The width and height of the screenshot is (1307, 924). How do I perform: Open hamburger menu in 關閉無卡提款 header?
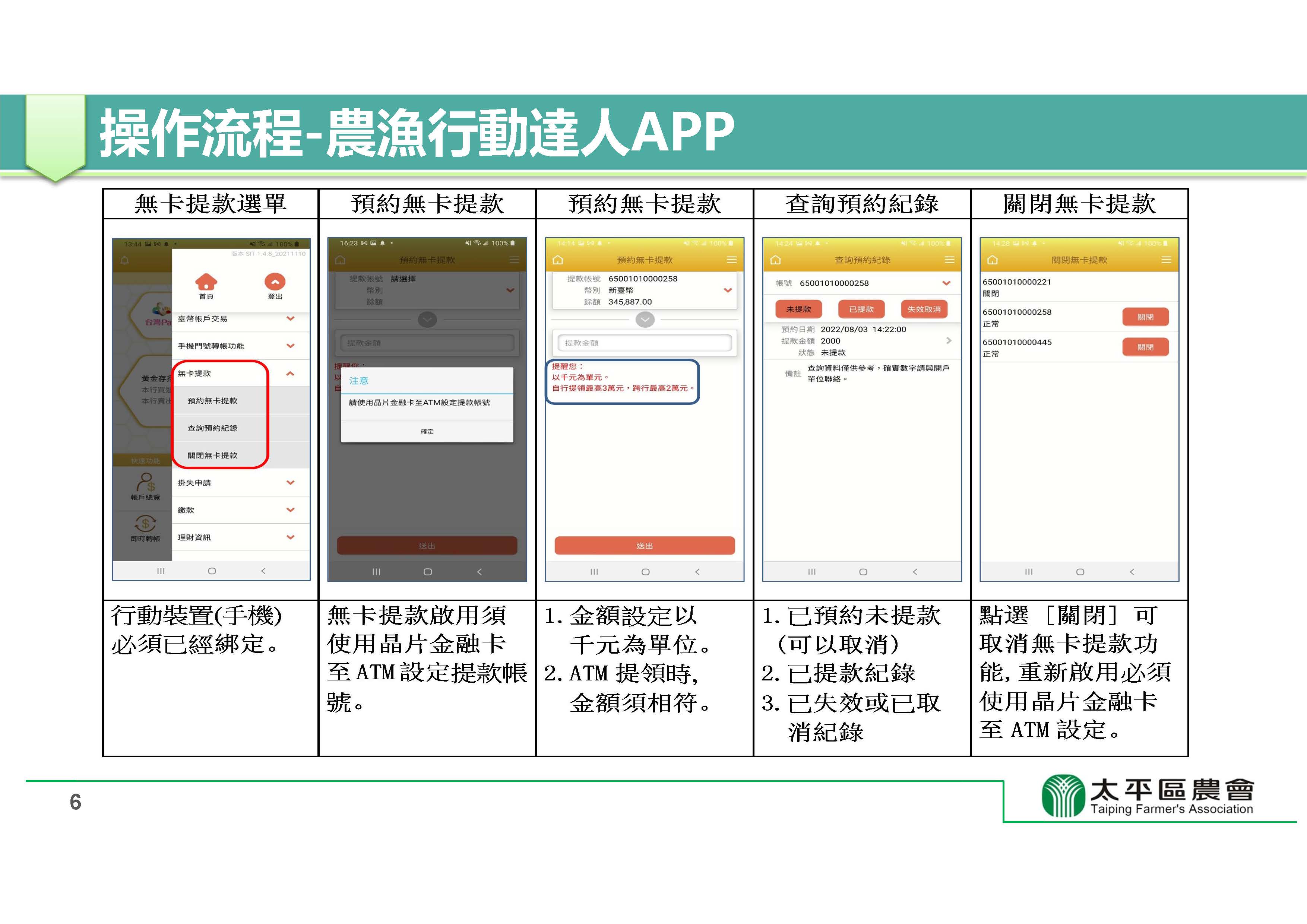[1167, 260]
